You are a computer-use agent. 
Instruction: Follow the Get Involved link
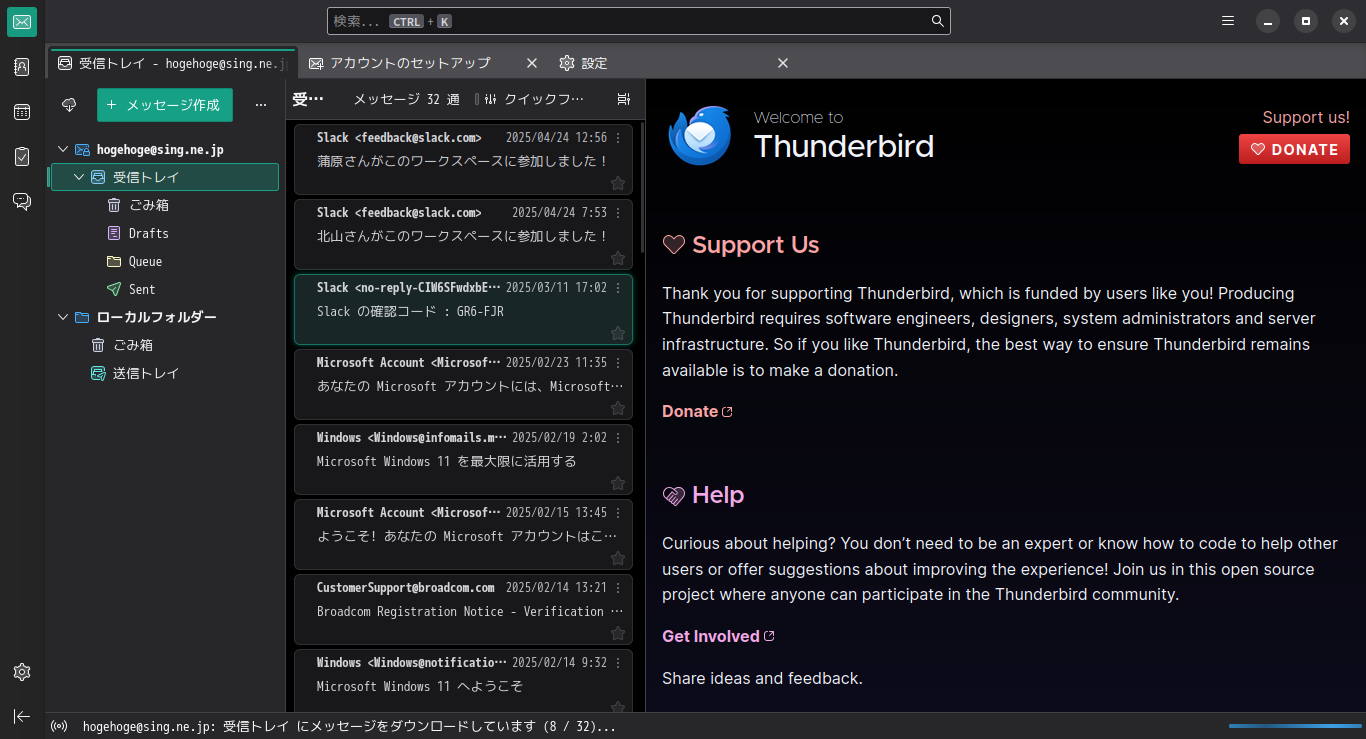(x=718, y=636)
